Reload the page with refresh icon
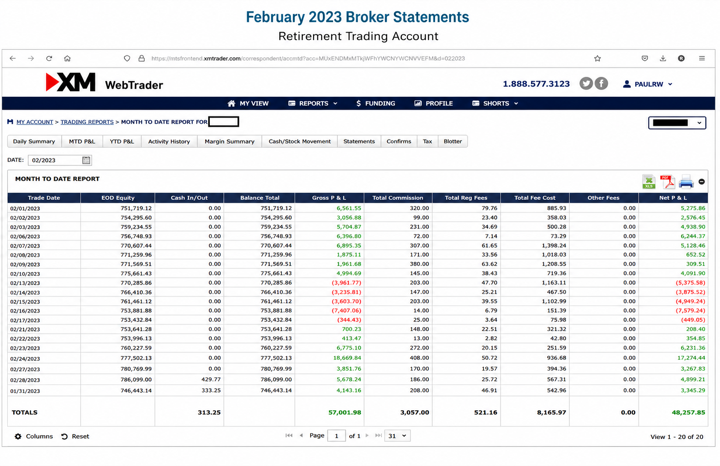This screenshot has height=466, width=720. [x=49, y=58]
